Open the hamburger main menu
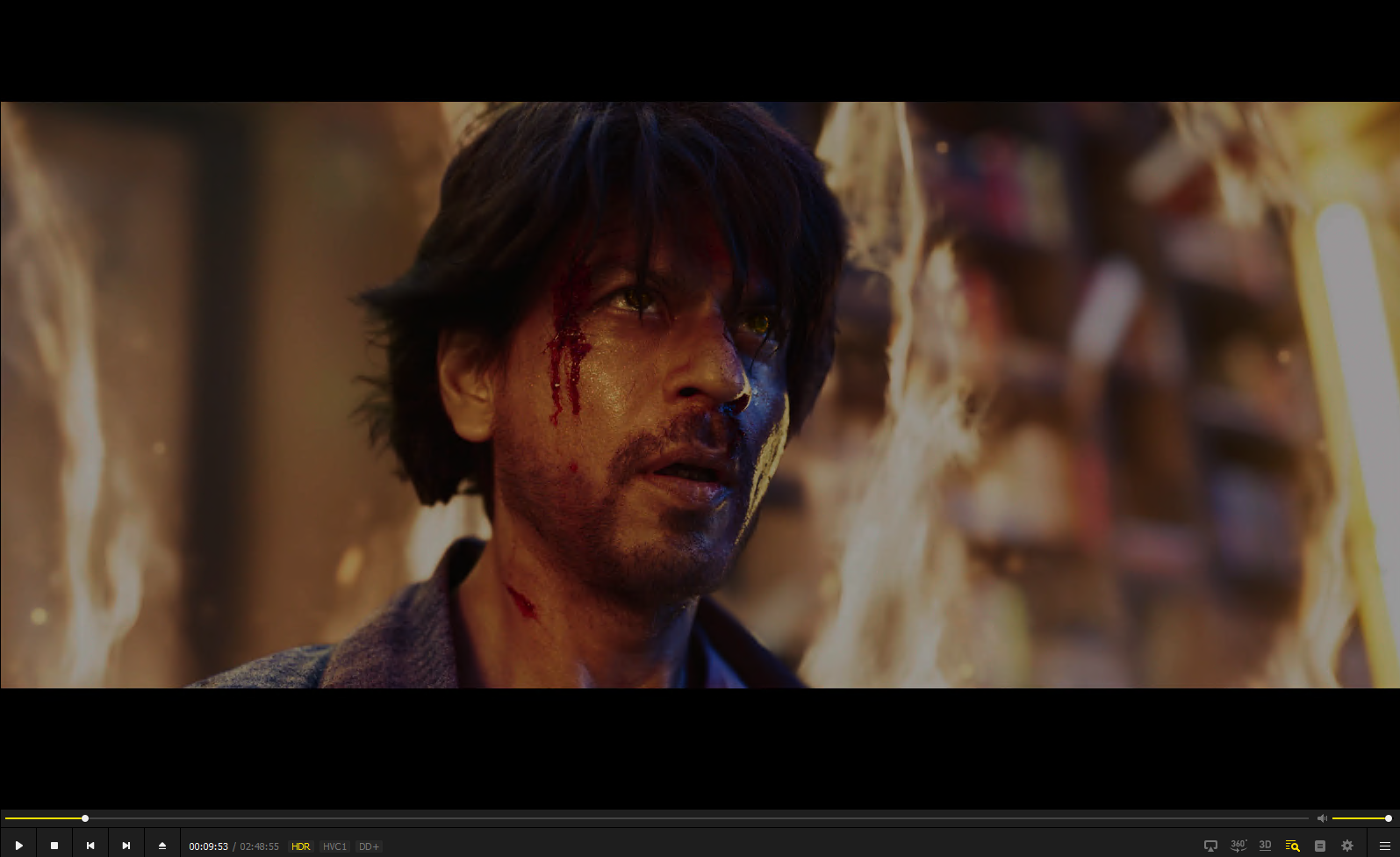The width and height of the screenshot is (1400, 857). point(1384,846)
